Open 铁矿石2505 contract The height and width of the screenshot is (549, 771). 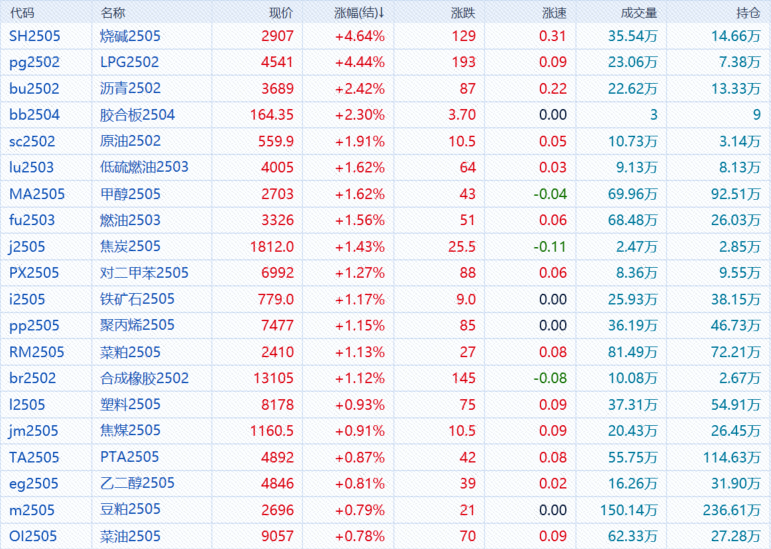(137, 299)
